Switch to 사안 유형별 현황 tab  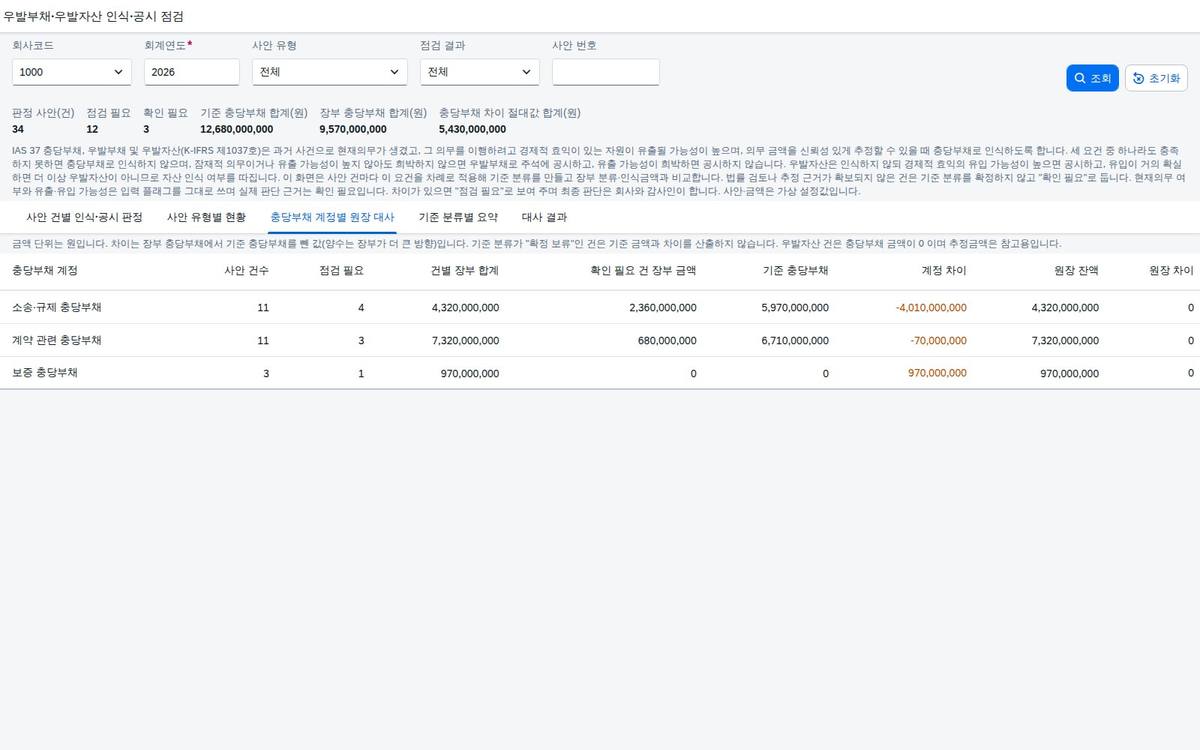pos(206,217)
